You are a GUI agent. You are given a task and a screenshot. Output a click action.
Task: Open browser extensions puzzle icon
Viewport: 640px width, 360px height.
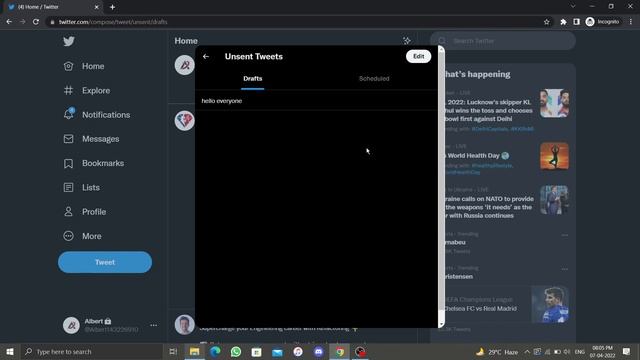click(x=563, y=22)
